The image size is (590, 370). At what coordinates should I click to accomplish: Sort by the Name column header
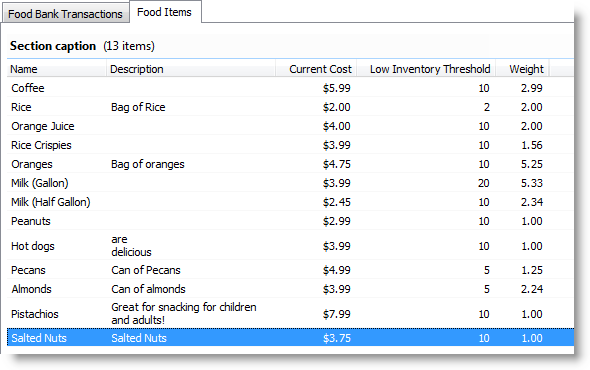click(x=56, y=69)
